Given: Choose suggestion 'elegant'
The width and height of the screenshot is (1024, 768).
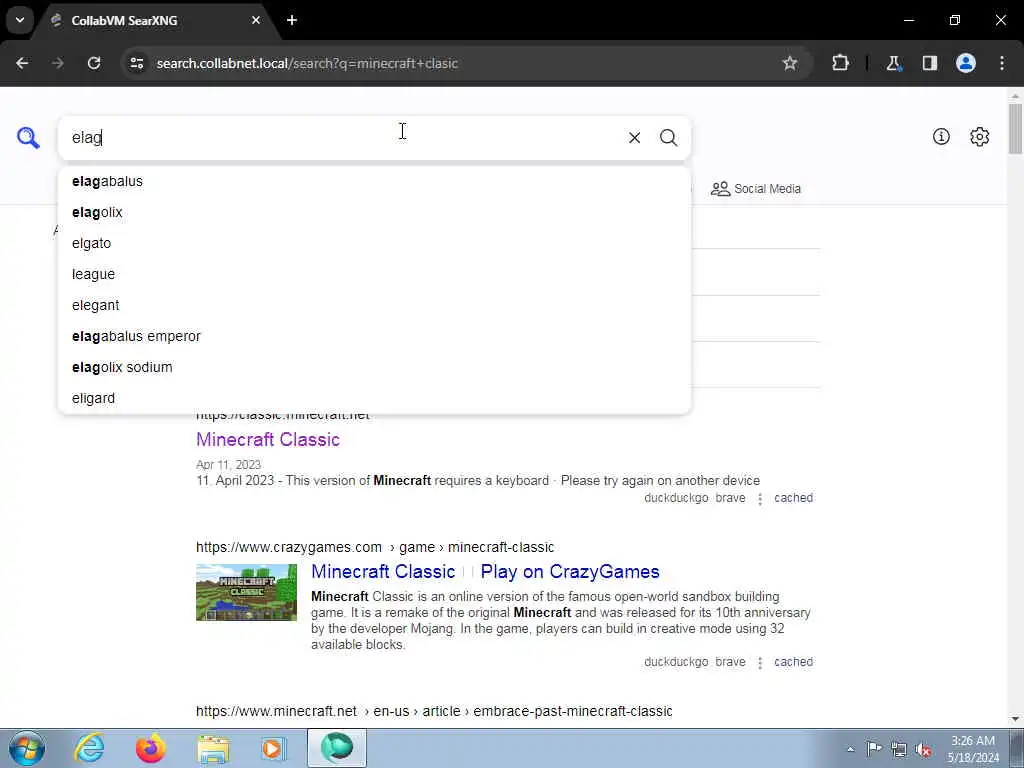Looking at the screenshot, I should click(x=374, y=305).
